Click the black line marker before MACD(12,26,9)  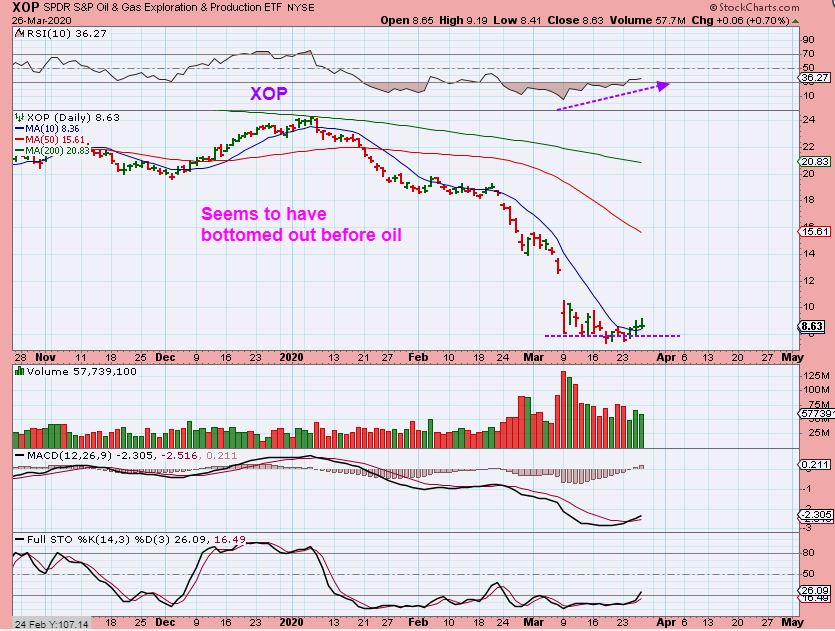coord(19,456)
